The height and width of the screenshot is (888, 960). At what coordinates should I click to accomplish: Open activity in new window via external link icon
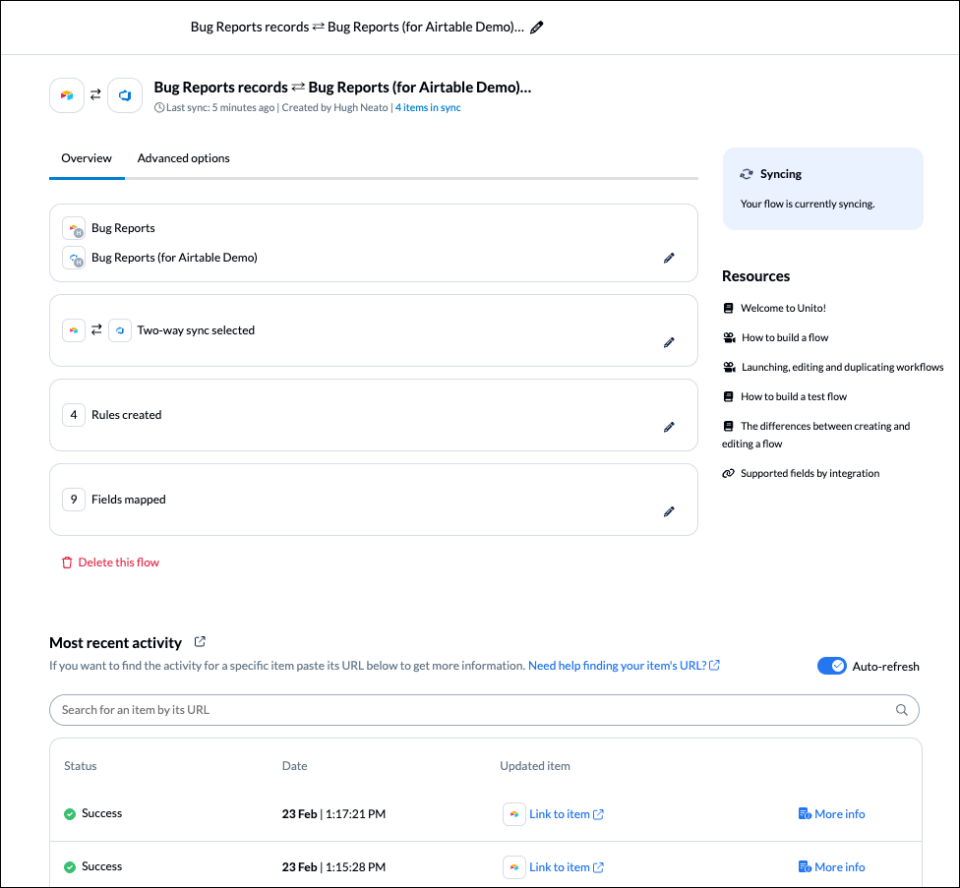pyautogui.click(x=199, y=641)
